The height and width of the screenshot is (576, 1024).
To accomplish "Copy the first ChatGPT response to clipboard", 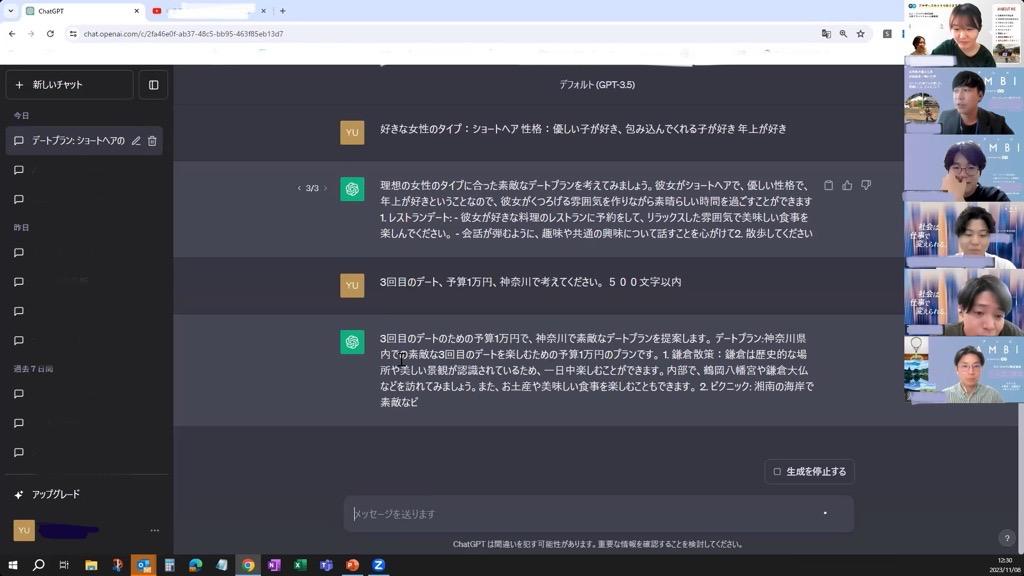I will tap(828, 186).
